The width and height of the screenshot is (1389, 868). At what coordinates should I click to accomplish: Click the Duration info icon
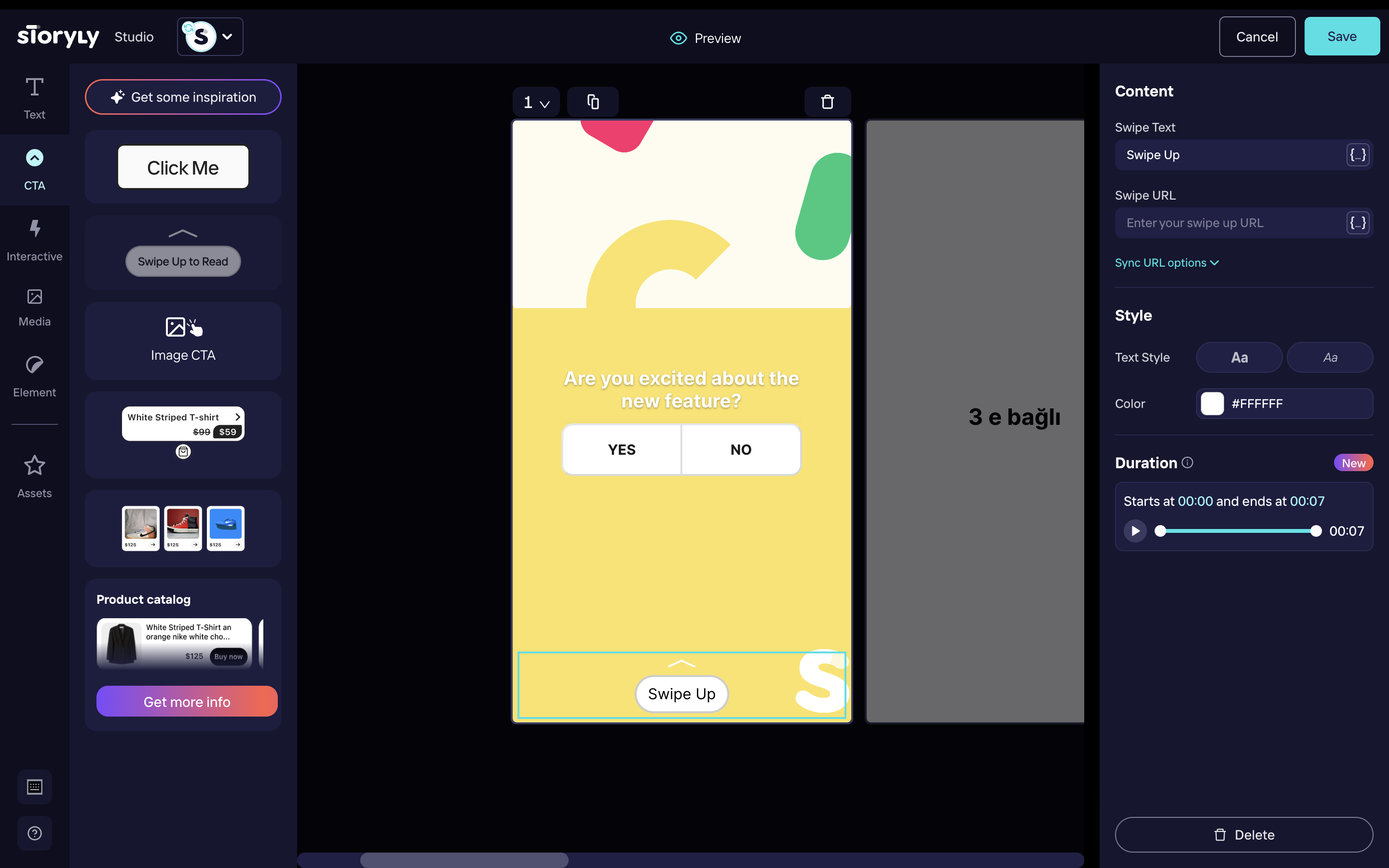1187,463
